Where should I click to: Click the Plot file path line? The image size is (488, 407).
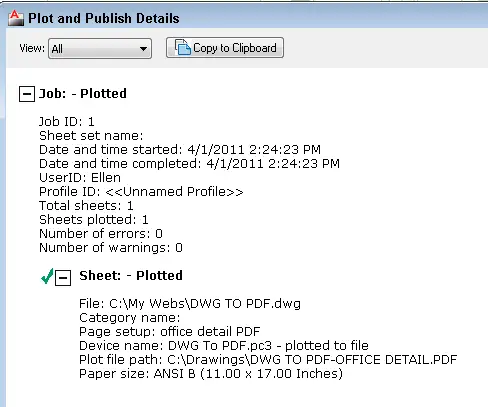coord(268,360)
